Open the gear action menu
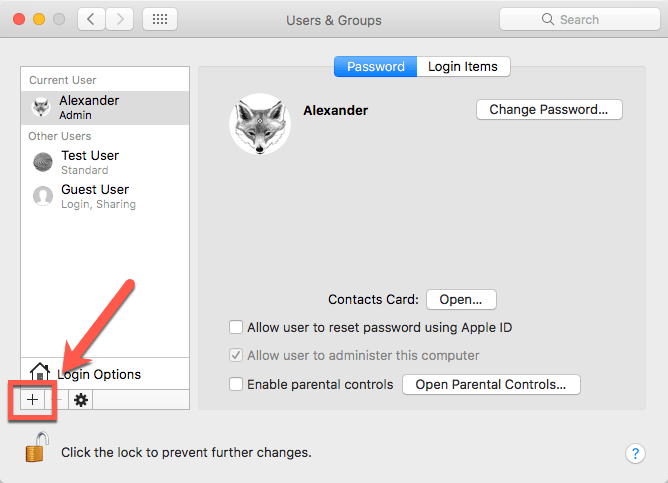The image size is (668, 483). pos(81,399)
